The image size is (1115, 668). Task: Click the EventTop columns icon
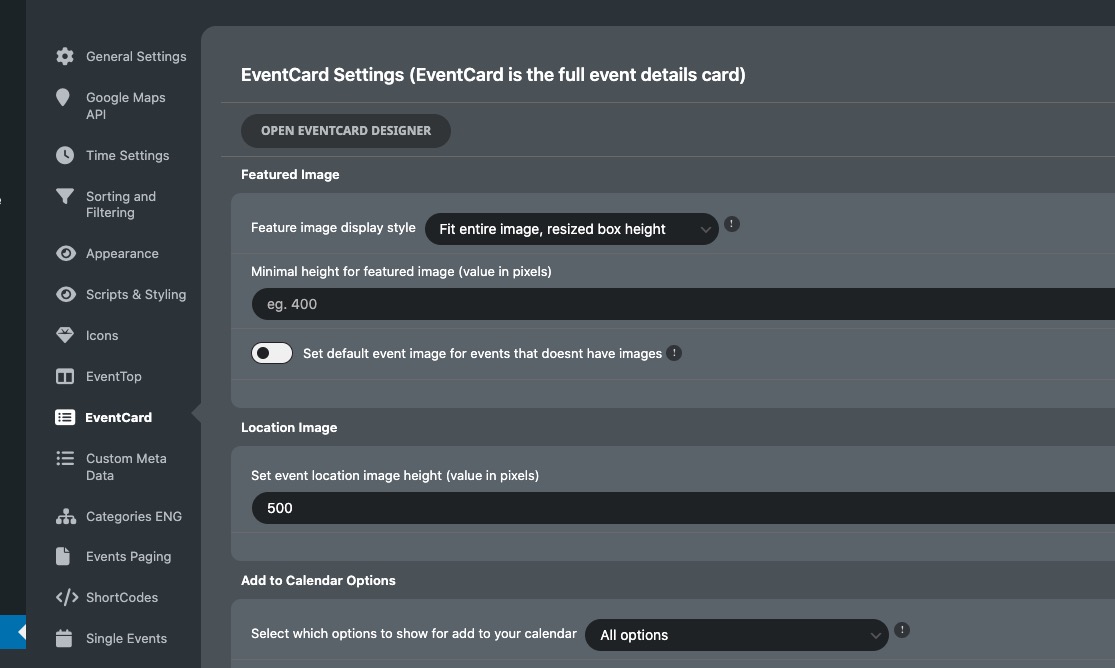pyautogui.click(x=65, y=376)
